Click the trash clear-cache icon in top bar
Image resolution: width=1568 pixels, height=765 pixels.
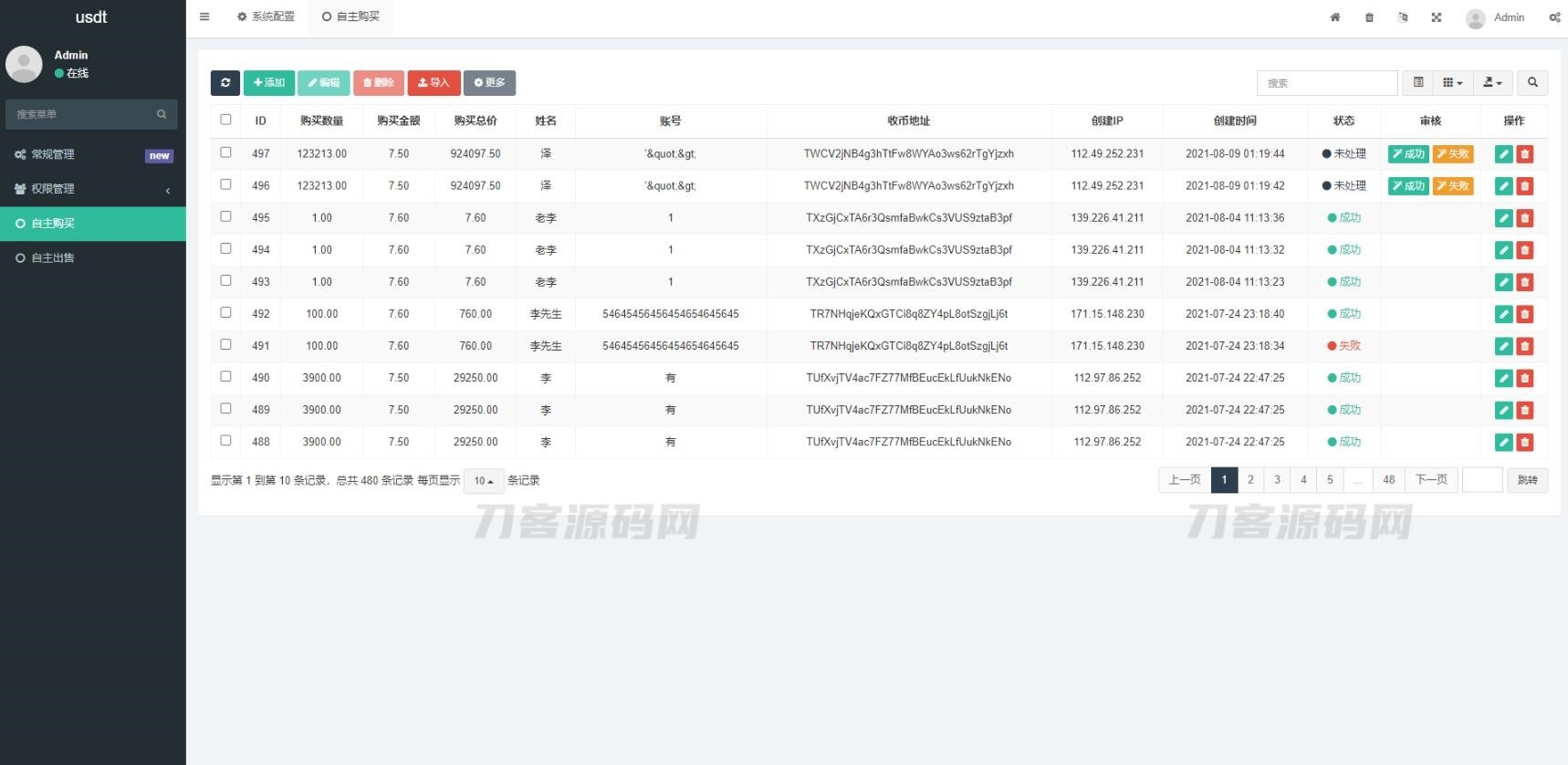1369,17
